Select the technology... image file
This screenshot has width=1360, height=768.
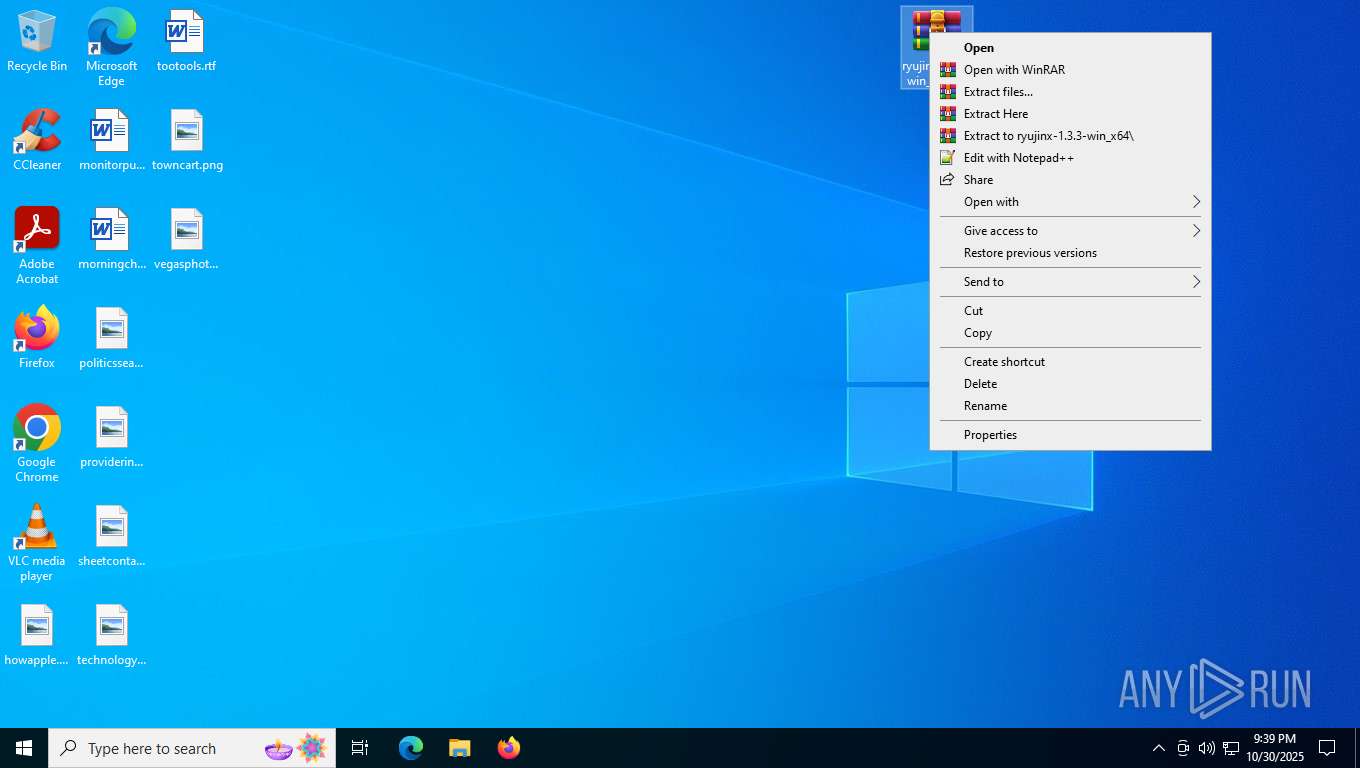click(111, 635)
